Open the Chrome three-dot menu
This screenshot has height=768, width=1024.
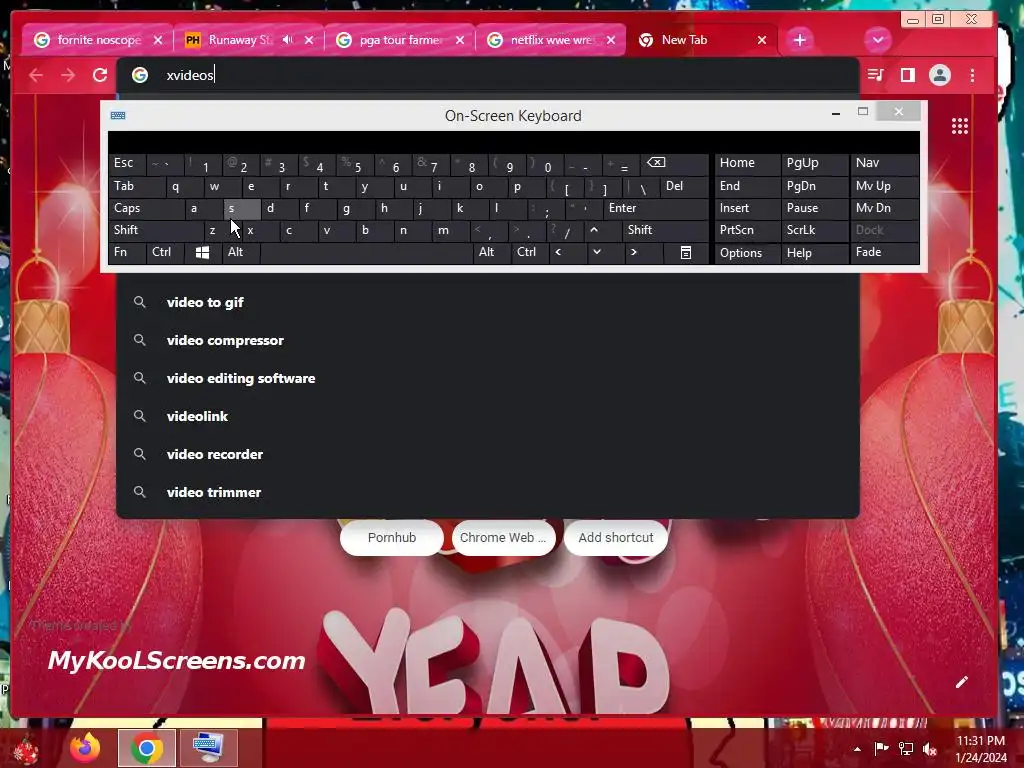[972, 75]
